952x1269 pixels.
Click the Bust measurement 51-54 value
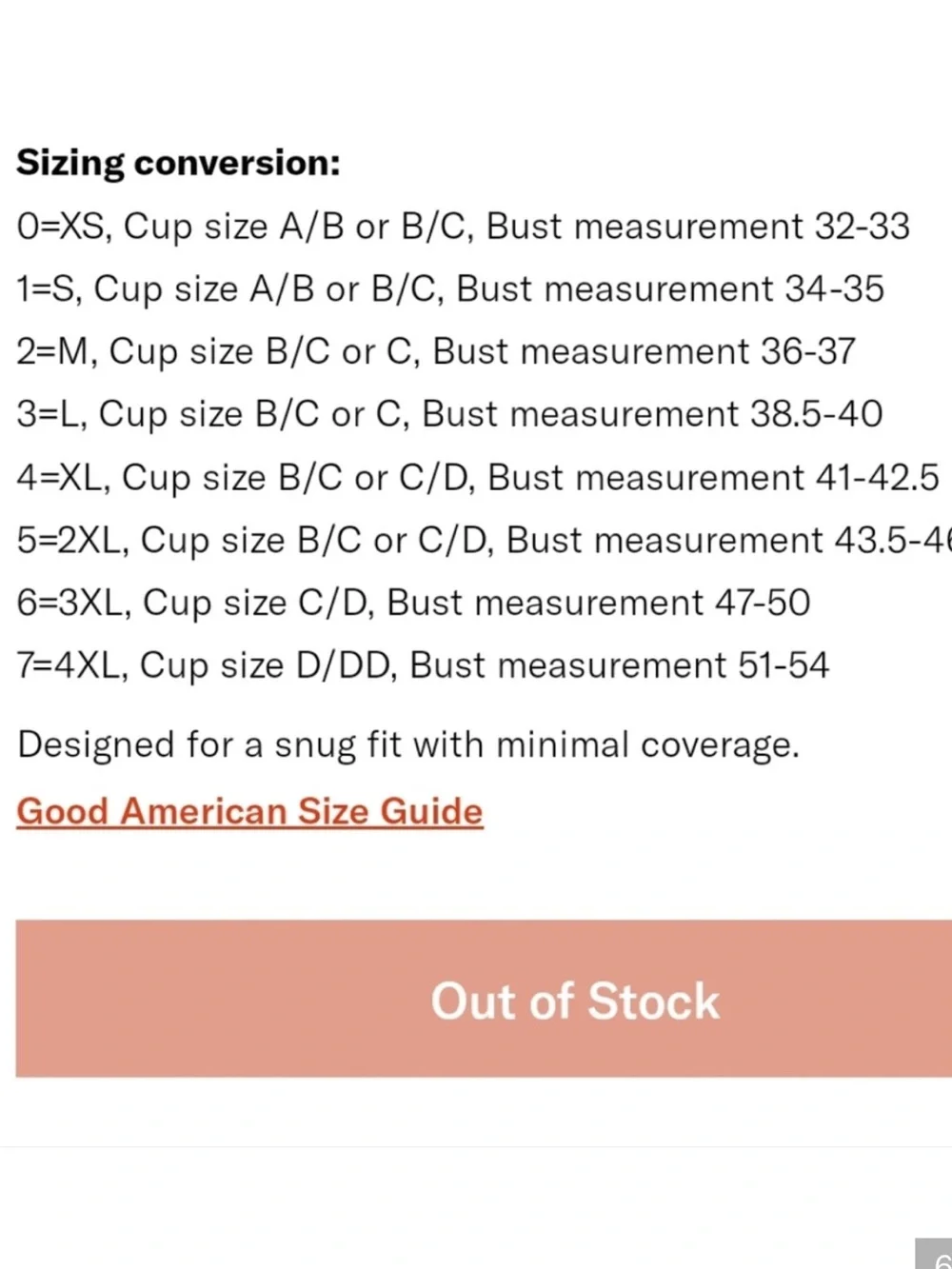(x=619, y=665)
